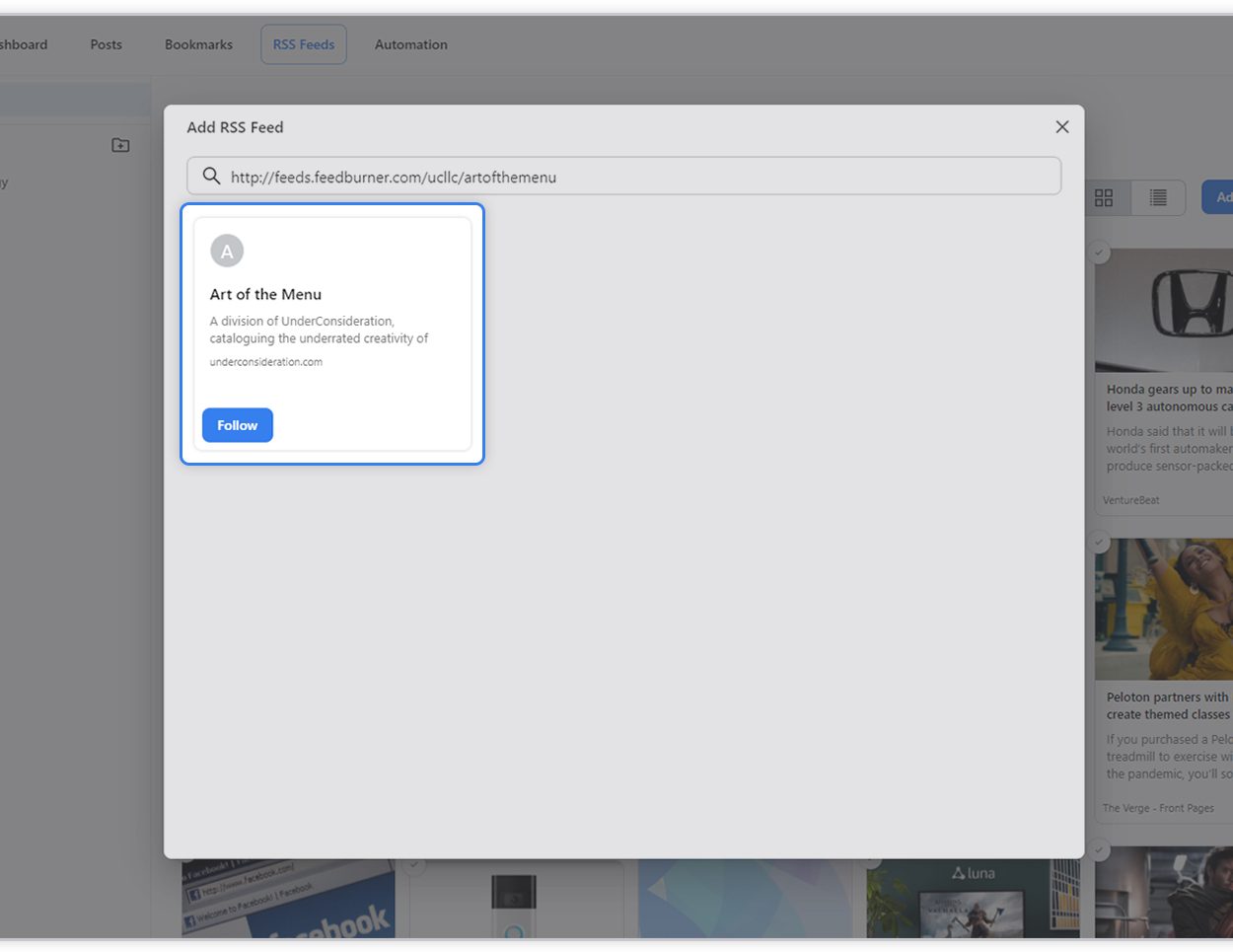Click the VentureBeat source label

1131,500
